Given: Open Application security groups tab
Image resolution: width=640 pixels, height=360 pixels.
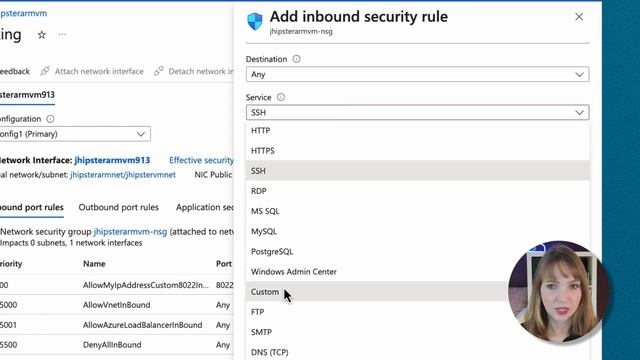Looking at the screenshot, I should click(204, 207).
